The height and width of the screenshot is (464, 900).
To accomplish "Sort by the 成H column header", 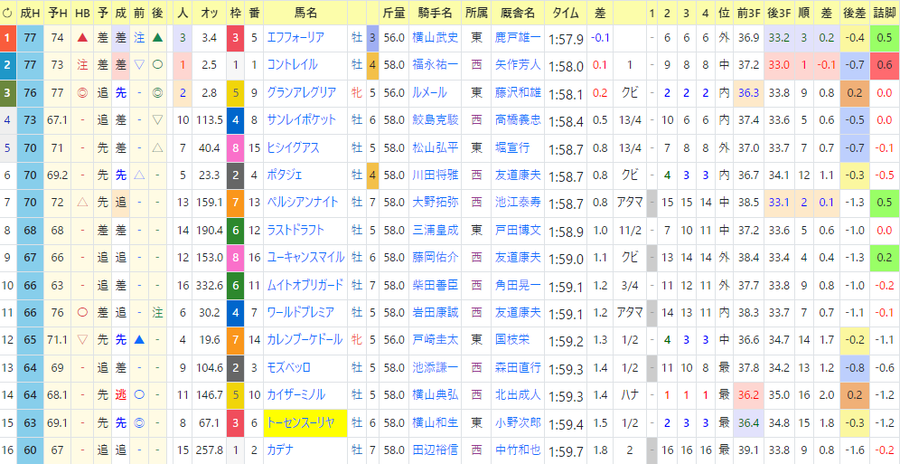I will pyautogui.click(x=30, y=13).
